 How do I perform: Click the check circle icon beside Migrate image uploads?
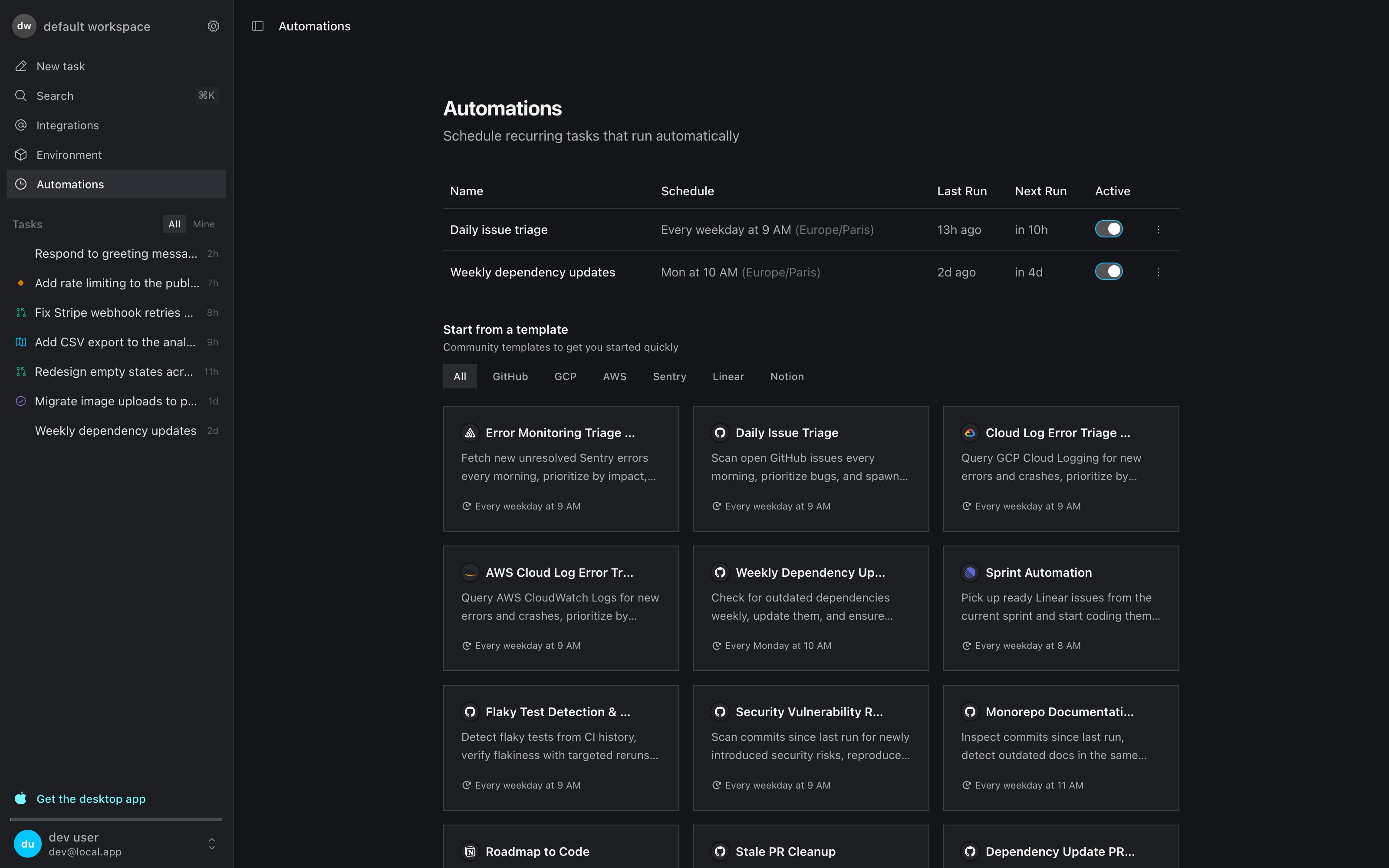[21, 401]
